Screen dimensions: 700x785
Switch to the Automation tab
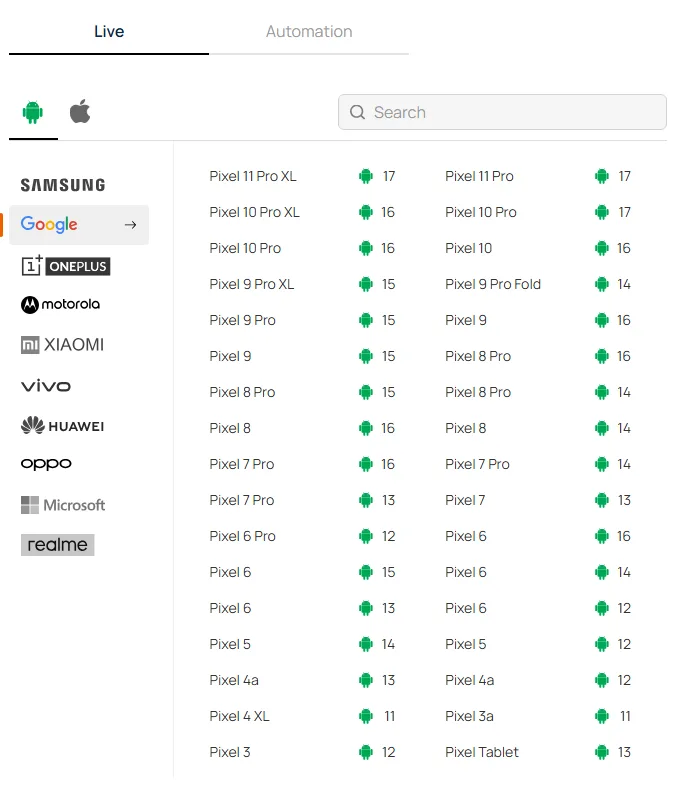pos(309,32)
